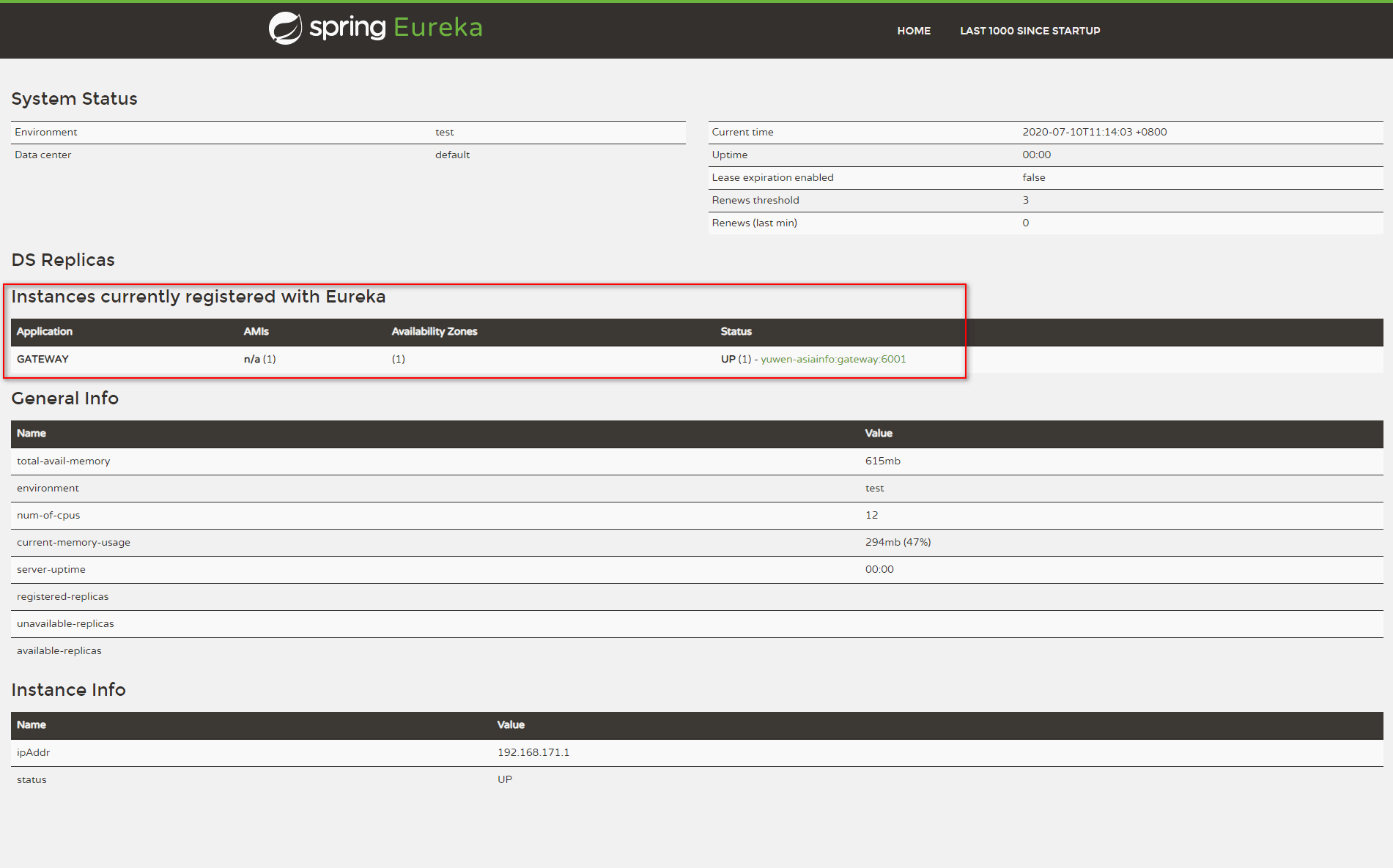This screenshot has height=868, width=1393.
Task: Click the Uptime label
Action: click(x=730, y=155)
